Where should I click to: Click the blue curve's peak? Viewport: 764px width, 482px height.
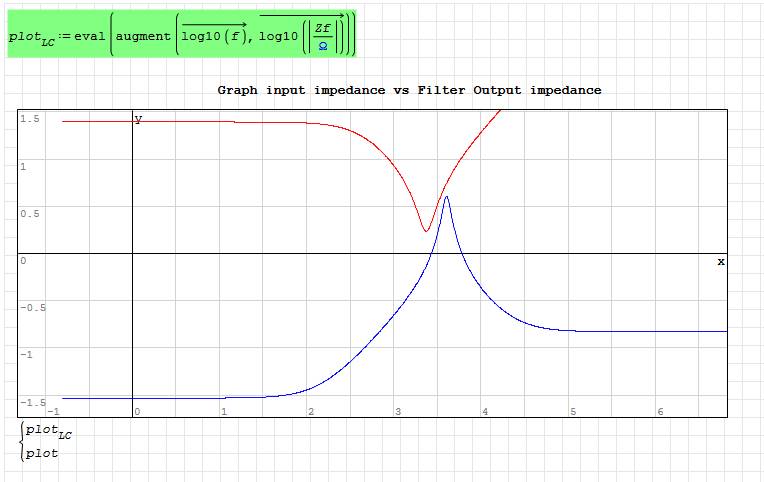pos(446,197)
